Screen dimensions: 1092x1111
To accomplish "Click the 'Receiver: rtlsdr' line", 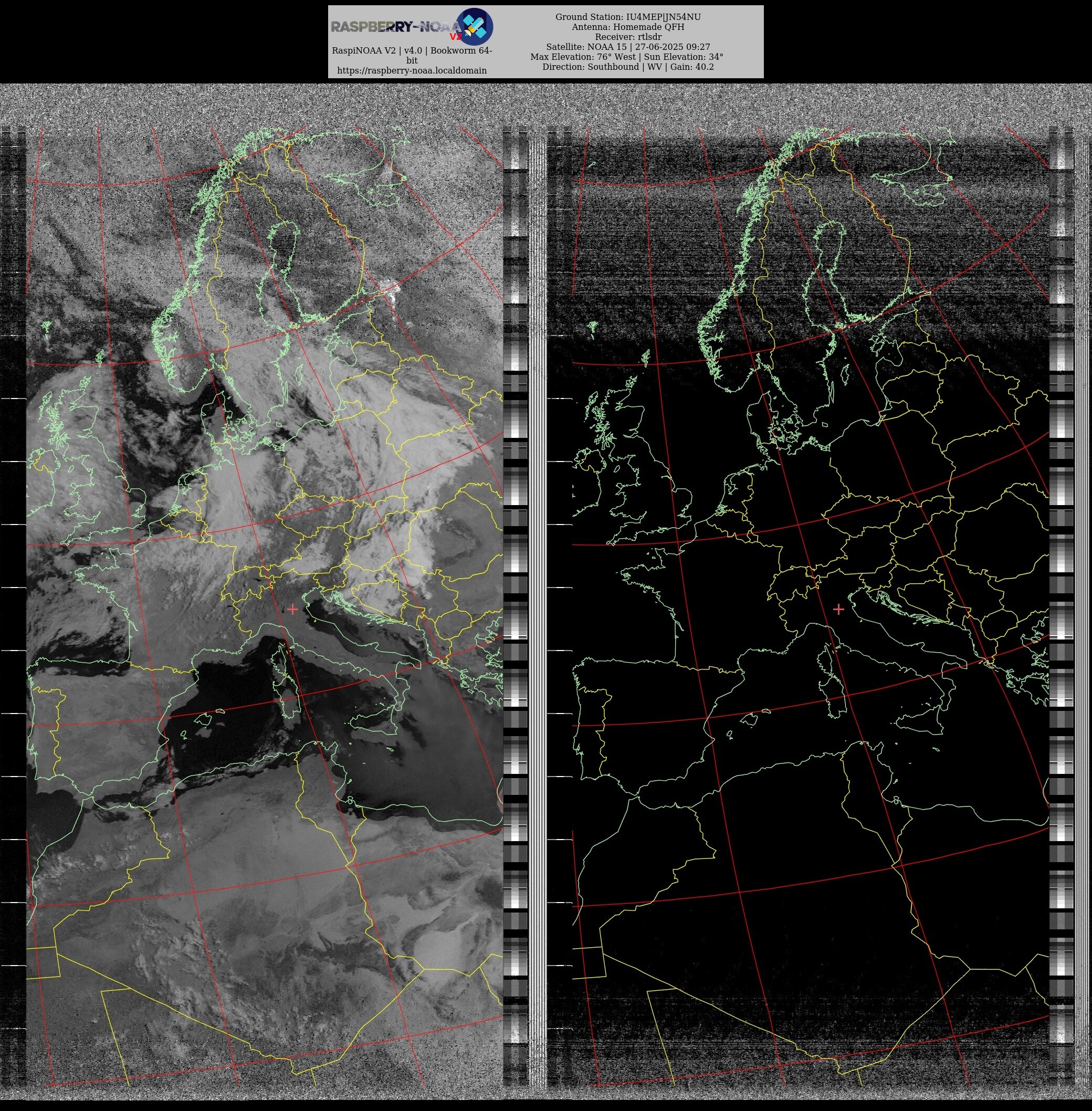I will click(628, 37).
